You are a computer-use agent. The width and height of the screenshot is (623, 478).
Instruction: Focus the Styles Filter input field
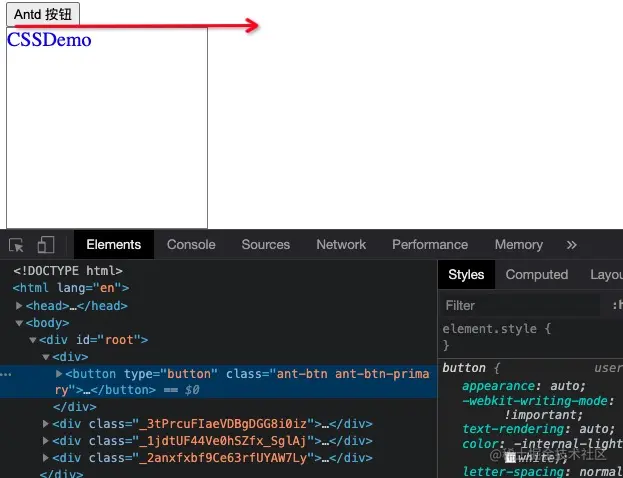pos(521,306)
